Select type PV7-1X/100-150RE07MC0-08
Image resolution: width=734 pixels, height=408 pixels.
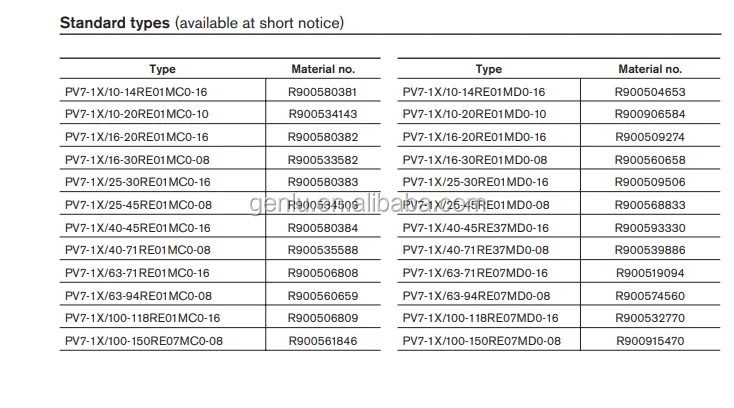coord(143,341)
